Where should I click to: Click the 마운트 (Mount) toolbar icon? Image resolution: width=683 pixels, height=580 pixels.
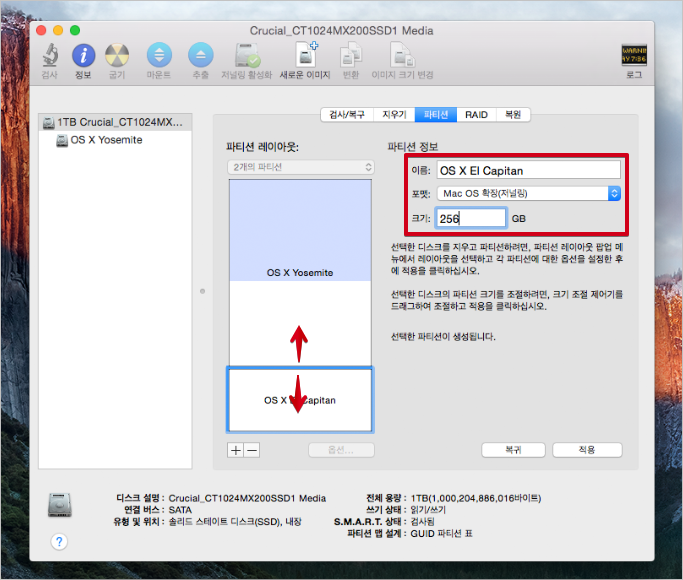[x=159, y=55]
